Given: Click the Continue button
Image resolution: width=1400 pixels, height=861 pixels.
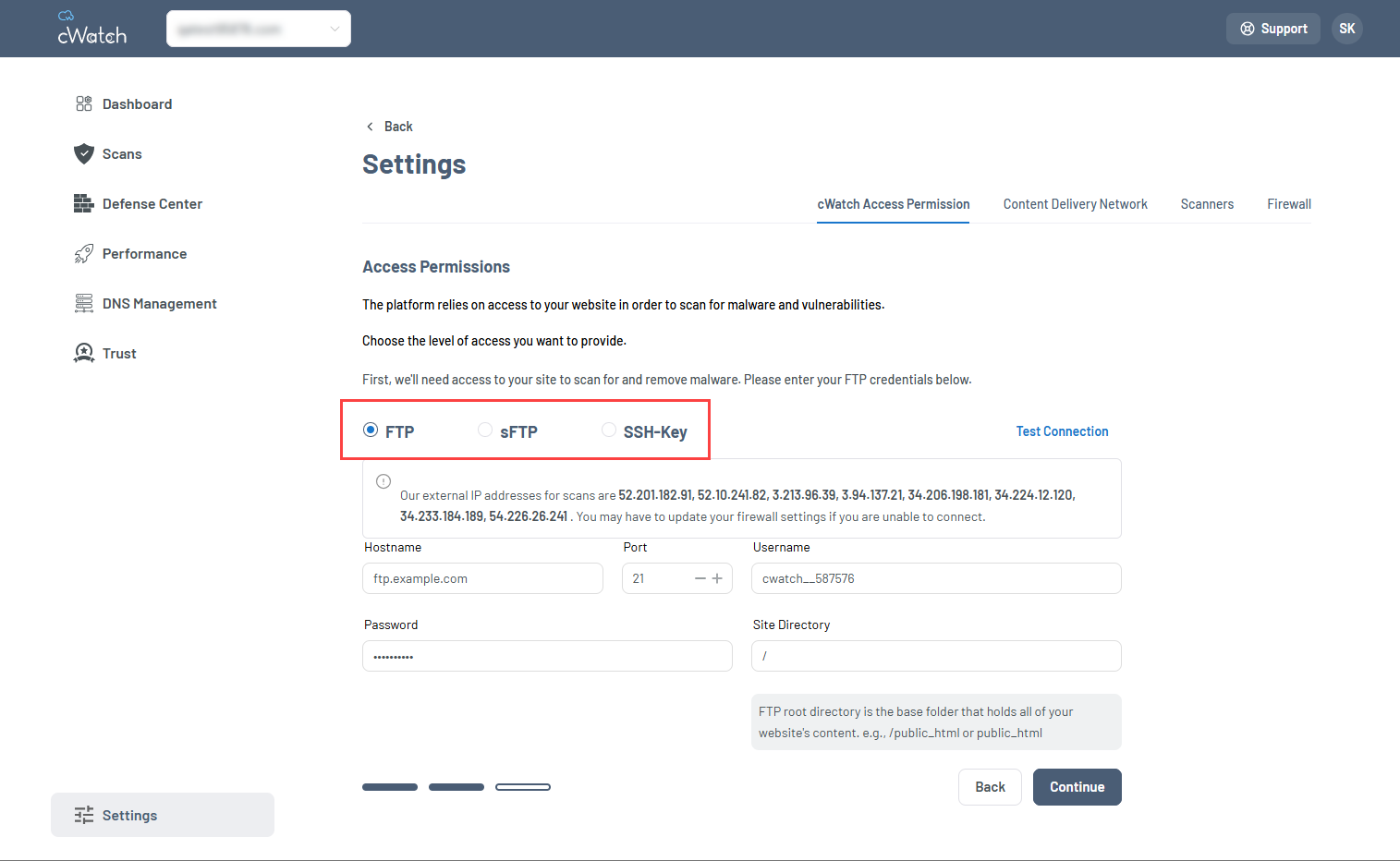Looking at the screenshot, I should pyautogui.click(x=1077, y=787).
